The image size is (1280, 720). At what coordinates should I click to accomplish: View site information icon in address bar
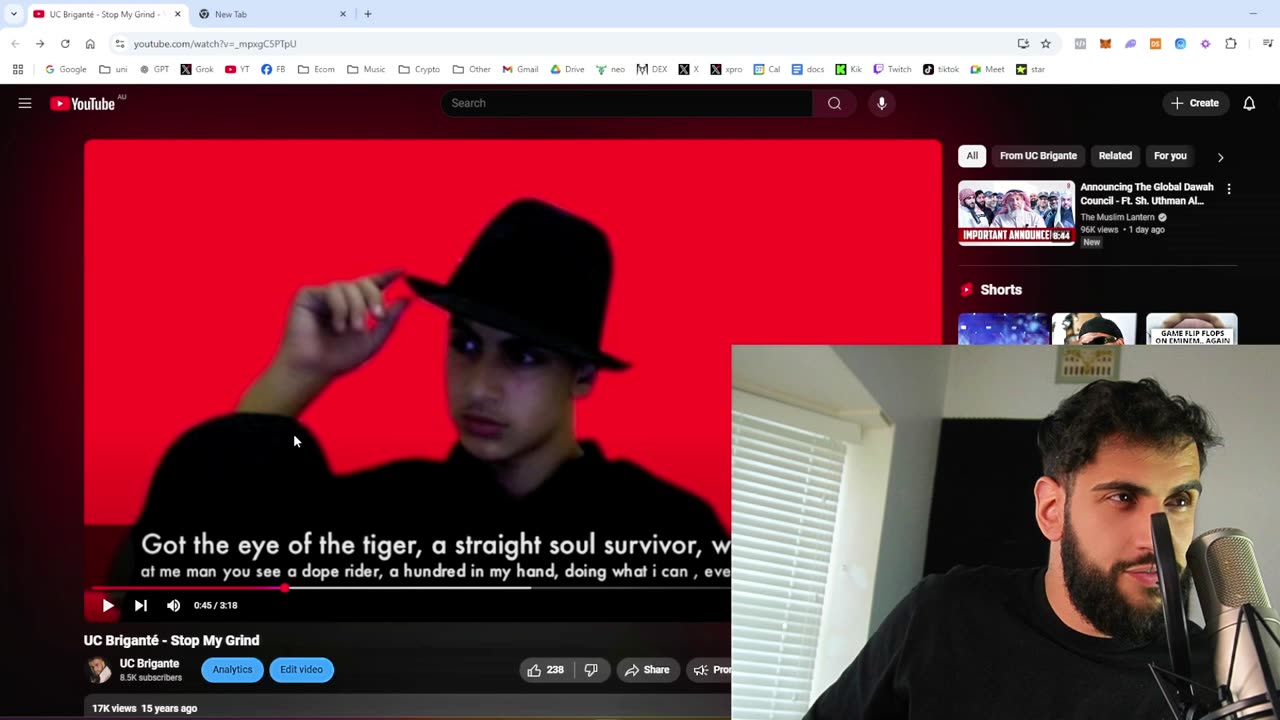coord(119,44)
